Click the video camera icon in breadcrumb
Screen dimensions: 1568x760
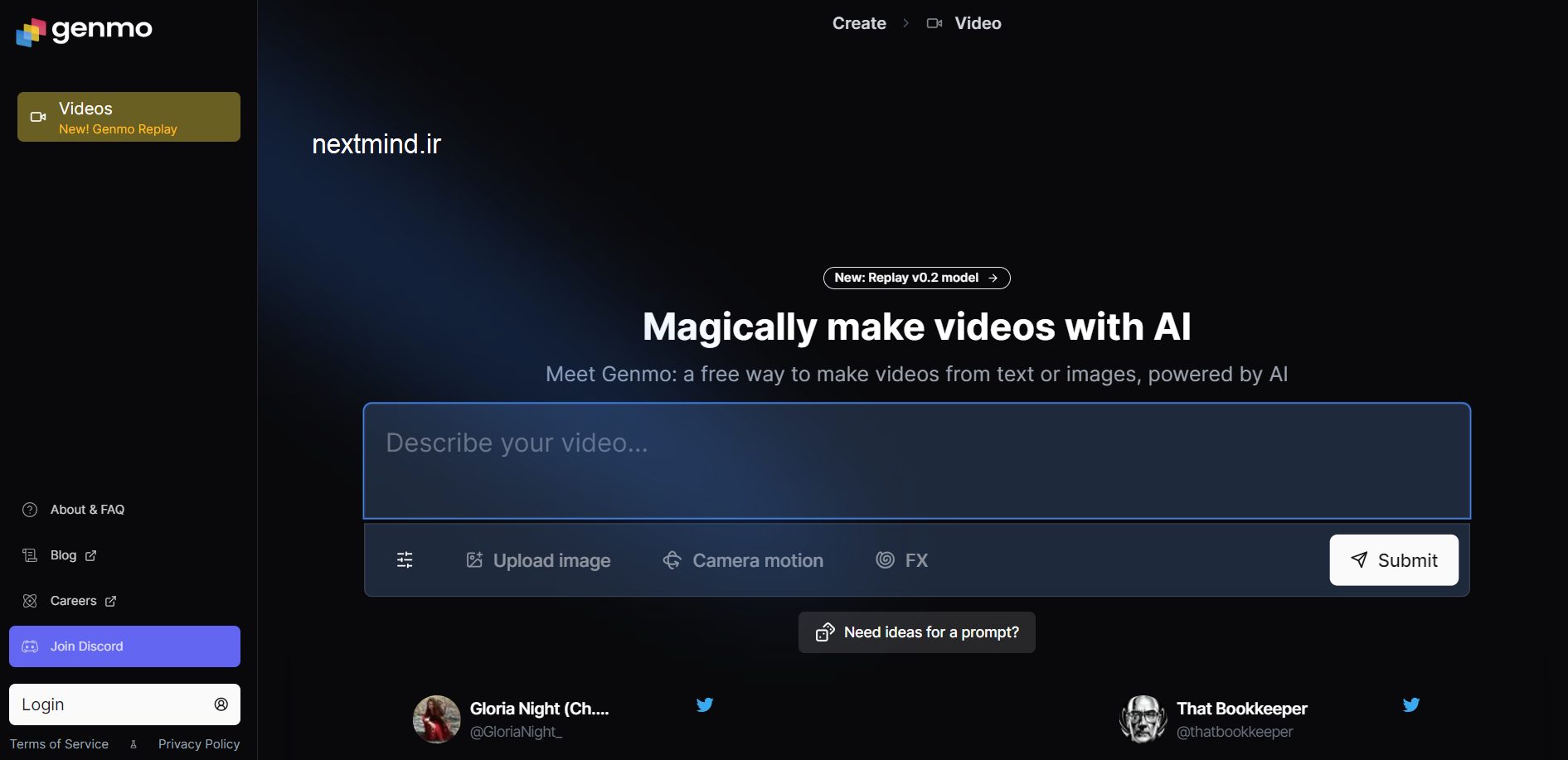(x=934, y=24)
